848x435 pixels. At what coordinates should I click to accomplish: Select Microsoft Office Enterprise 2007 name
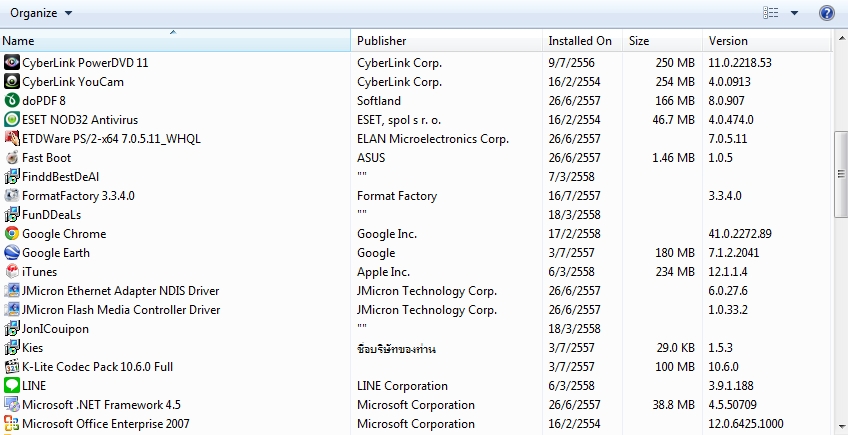pos(106,424)
